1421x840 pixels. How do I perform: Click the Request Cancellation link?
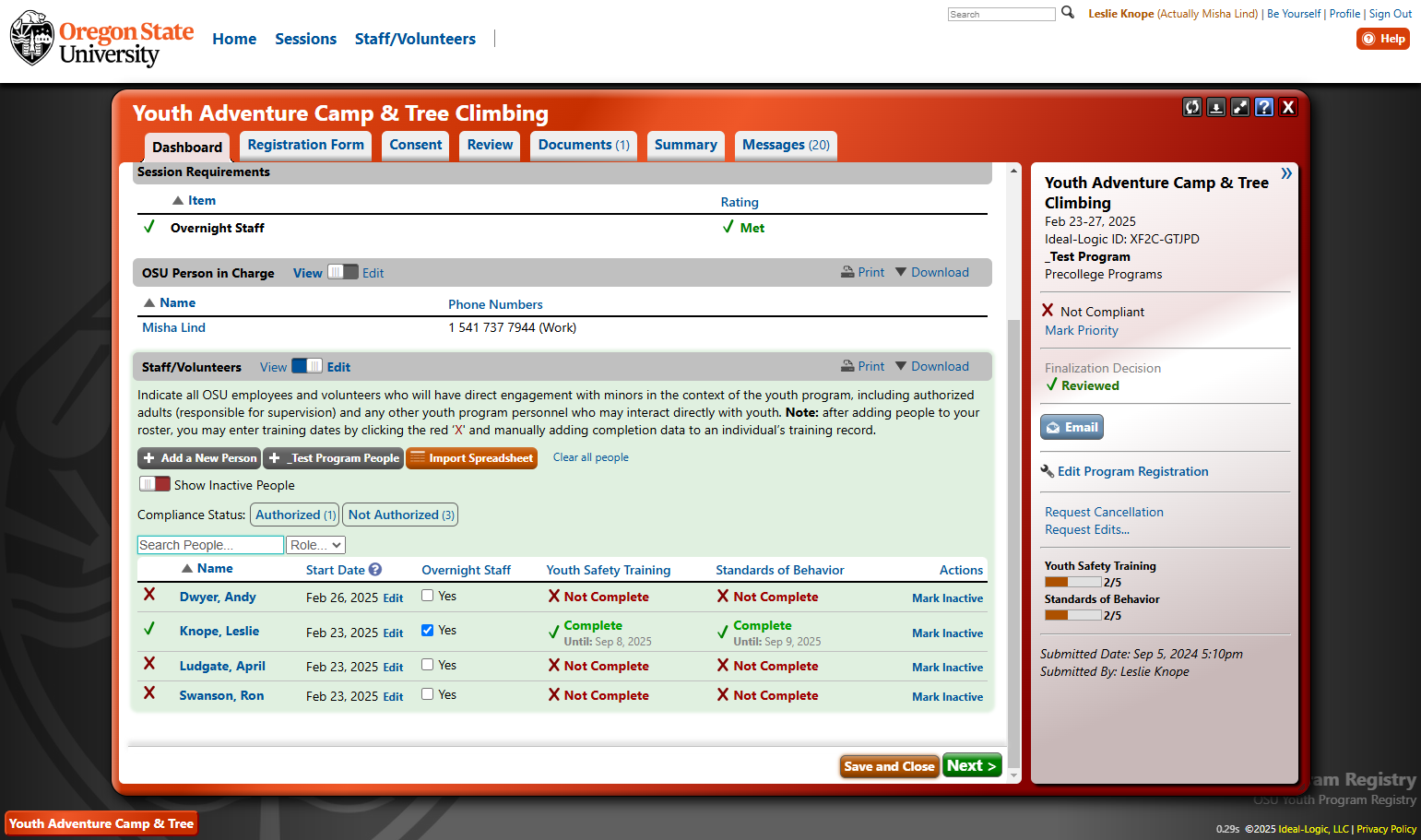(1104, 512)
